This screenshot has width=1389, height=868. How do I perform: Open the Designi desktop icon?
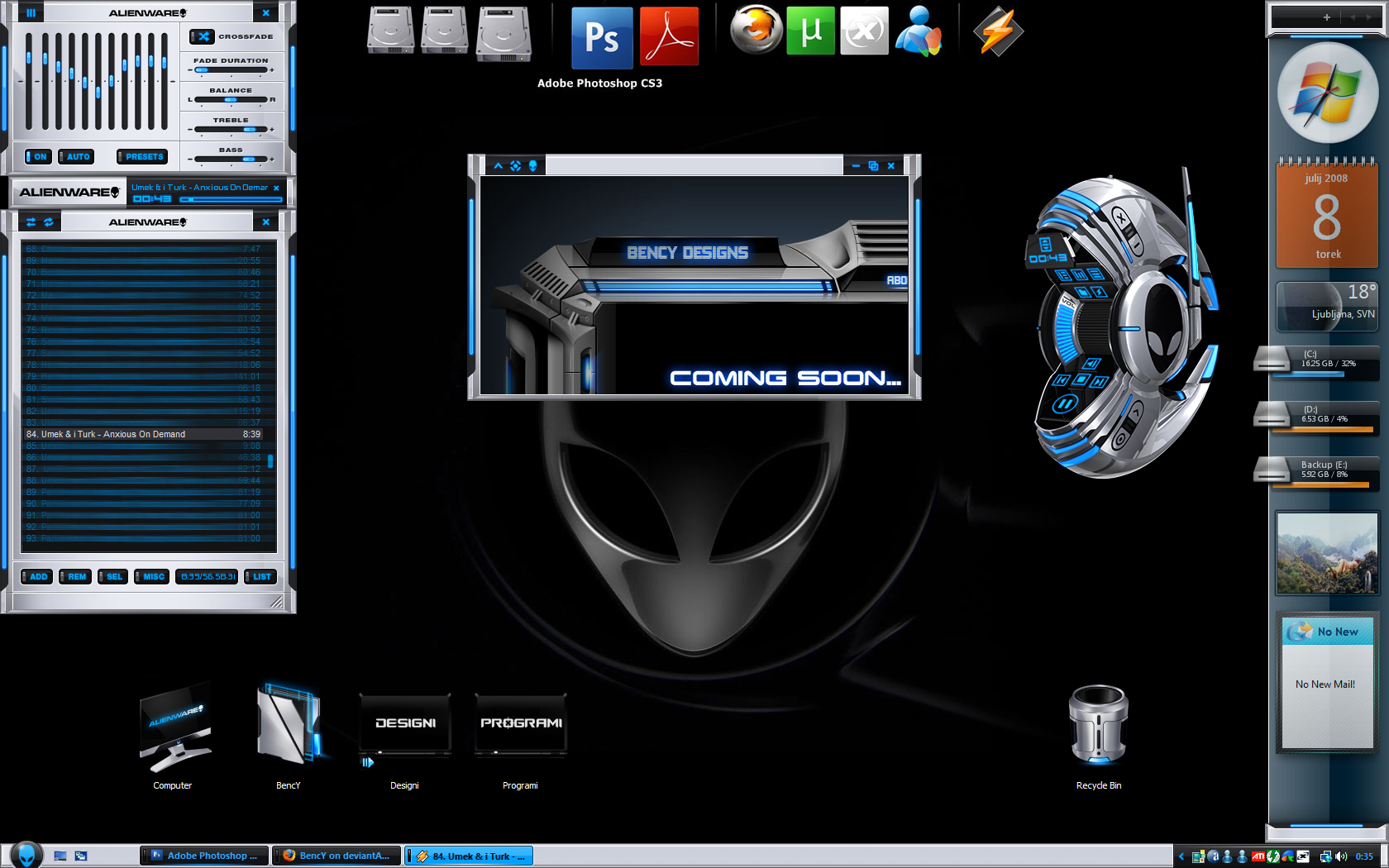pos(405,740)
